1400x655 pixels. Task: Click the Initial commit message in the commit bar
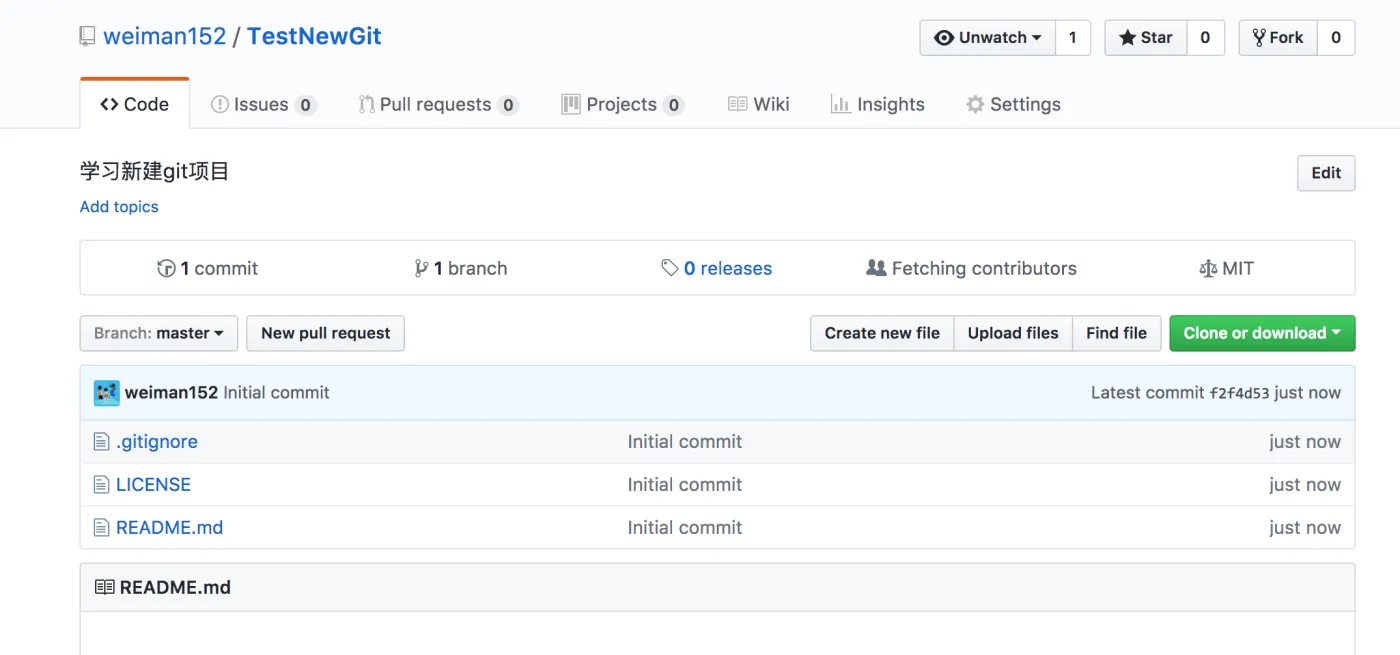pos(276,393)
